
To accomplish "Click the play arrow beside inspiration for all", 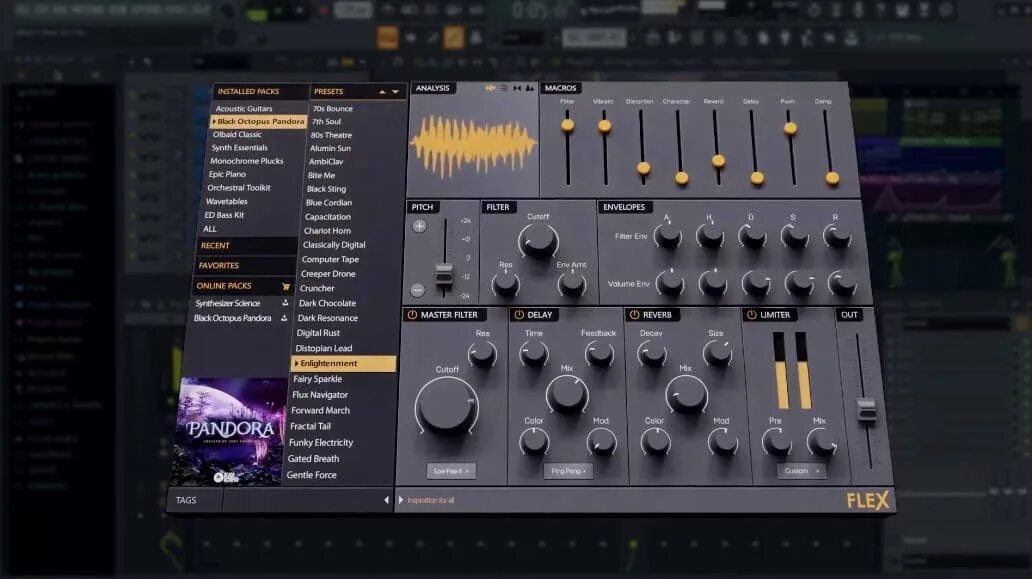I will point(401,500).
